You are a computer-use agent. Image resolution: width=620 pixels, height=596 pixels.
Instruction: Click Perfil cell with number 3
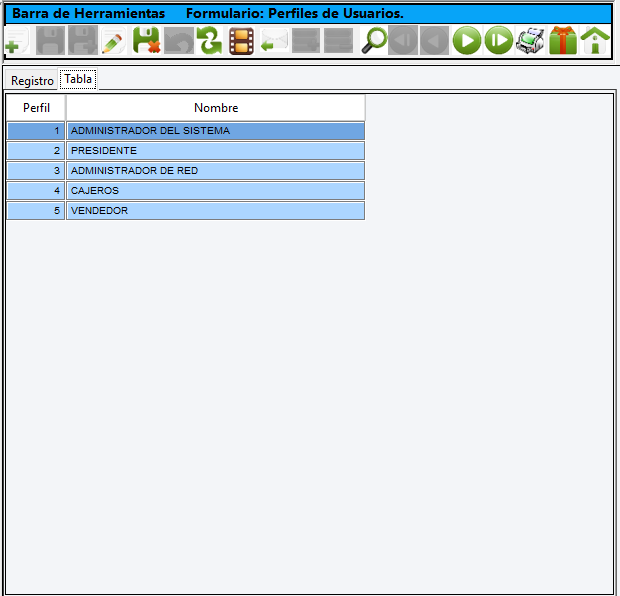click(x=36, y=170)
